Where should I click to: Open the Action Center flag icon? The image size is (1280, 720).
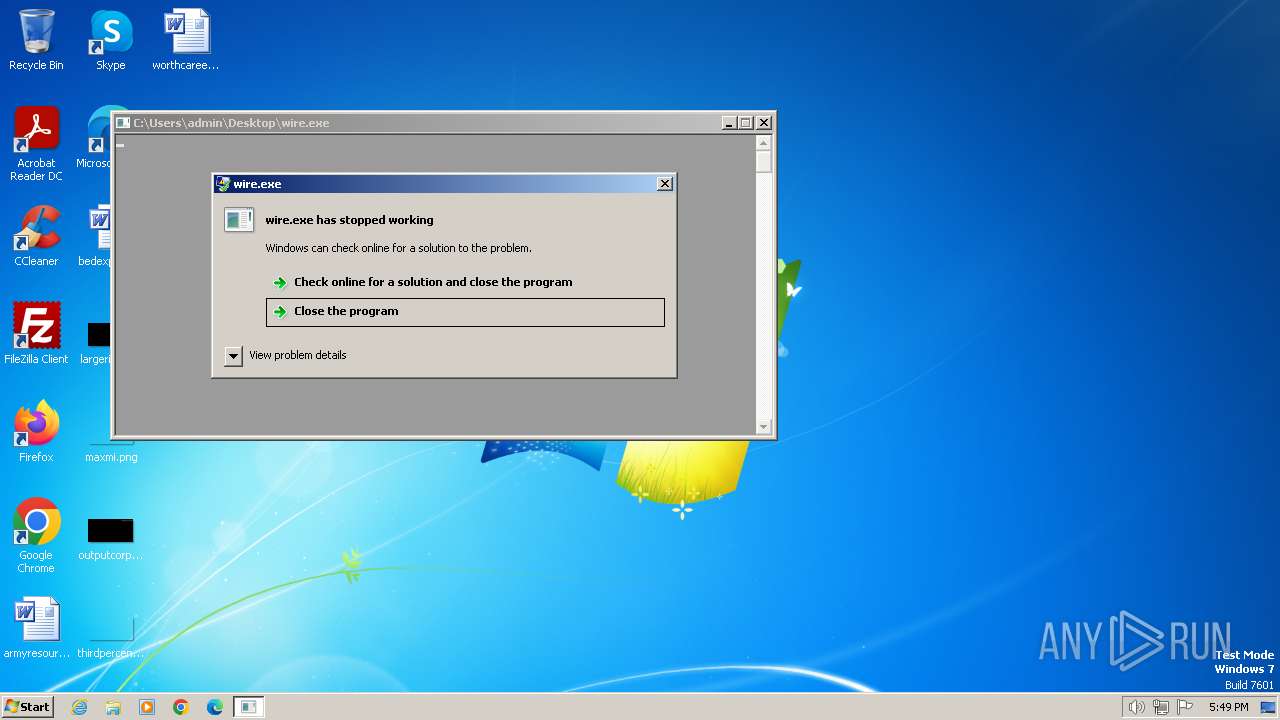pos(1185,707)
